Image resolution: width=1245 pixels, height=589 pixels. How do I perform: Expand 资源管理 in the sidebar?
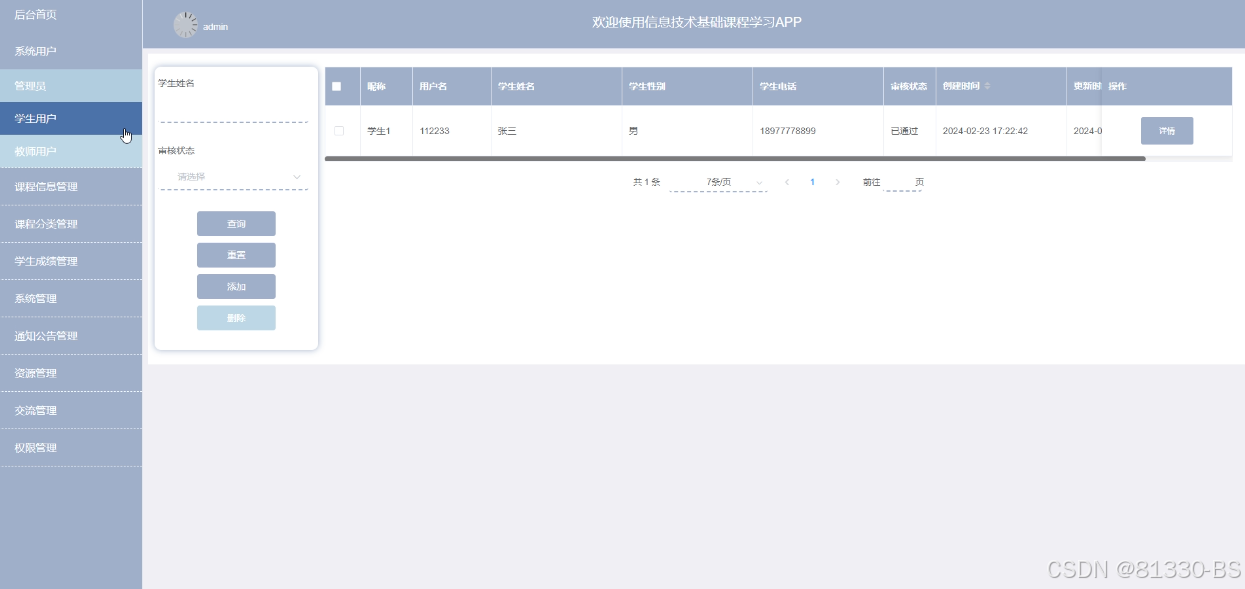[71, 373]
